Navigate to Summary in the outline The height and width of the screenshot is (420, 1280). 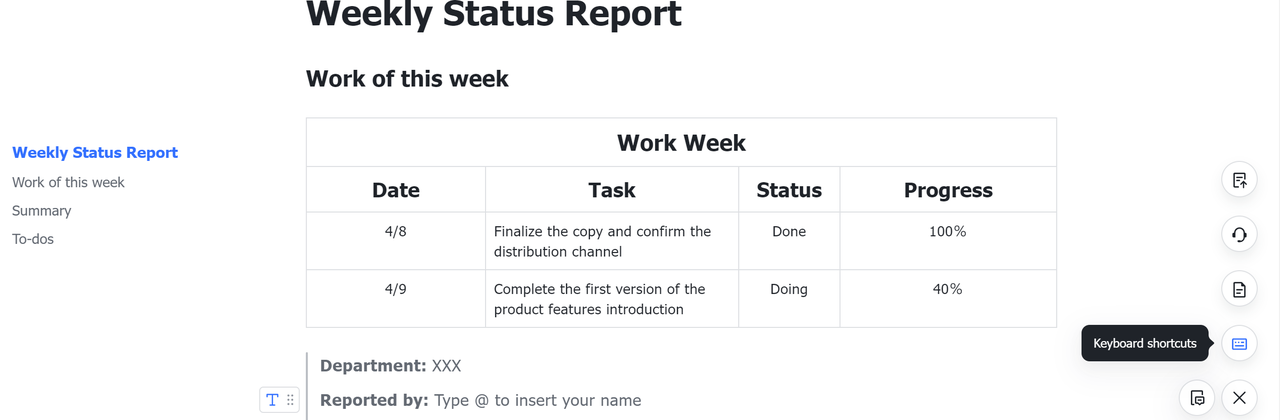tap(41, 211)
